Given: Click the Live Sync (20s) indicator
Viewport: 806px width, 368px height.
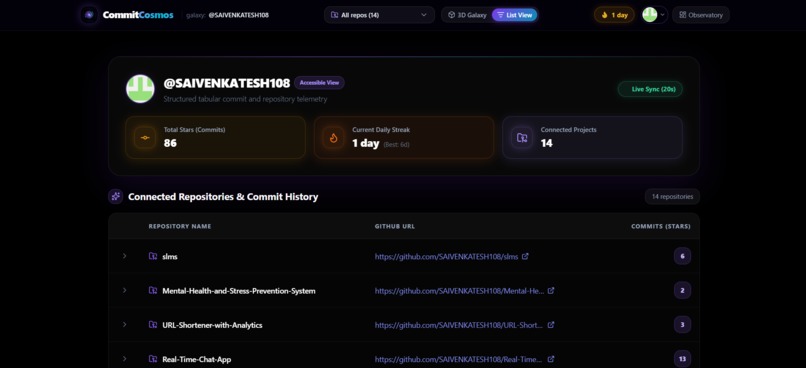Looking at the screenshot, I should pyautogui.click(x=650, y=89).
